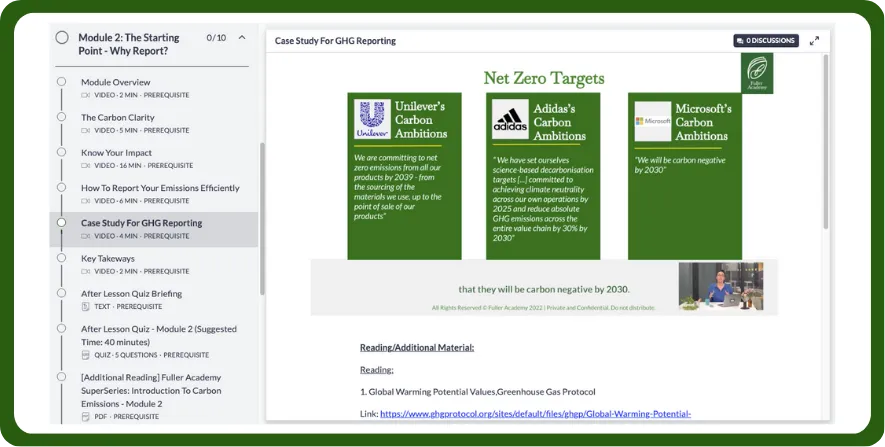Click Microsoft's Carbon Ambitions card heading
The height and width of the screenshot is (447, 885).
point(703,122)
